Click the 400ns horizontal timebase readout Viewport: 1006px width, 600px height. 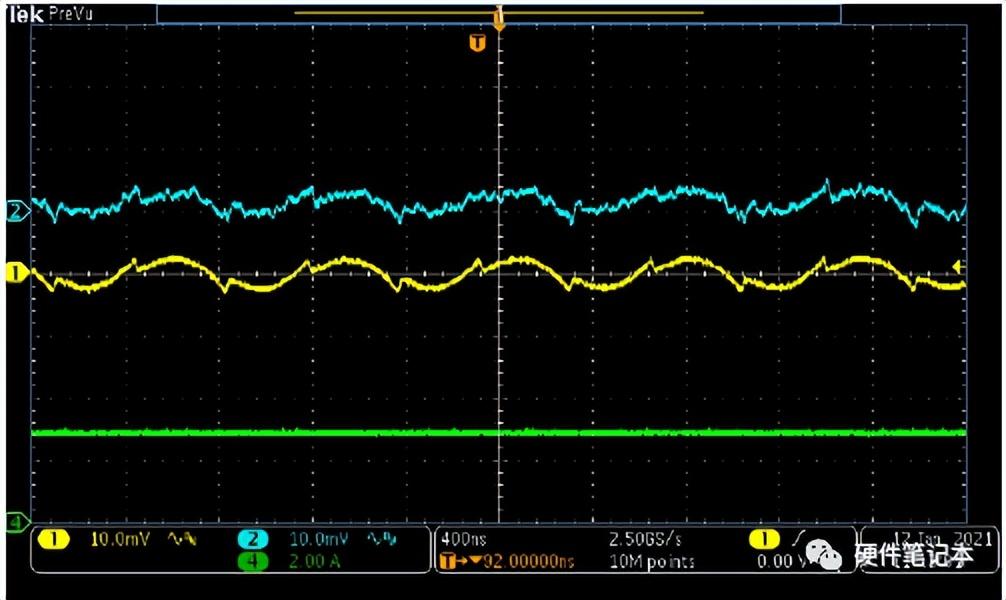coord(457,540)
